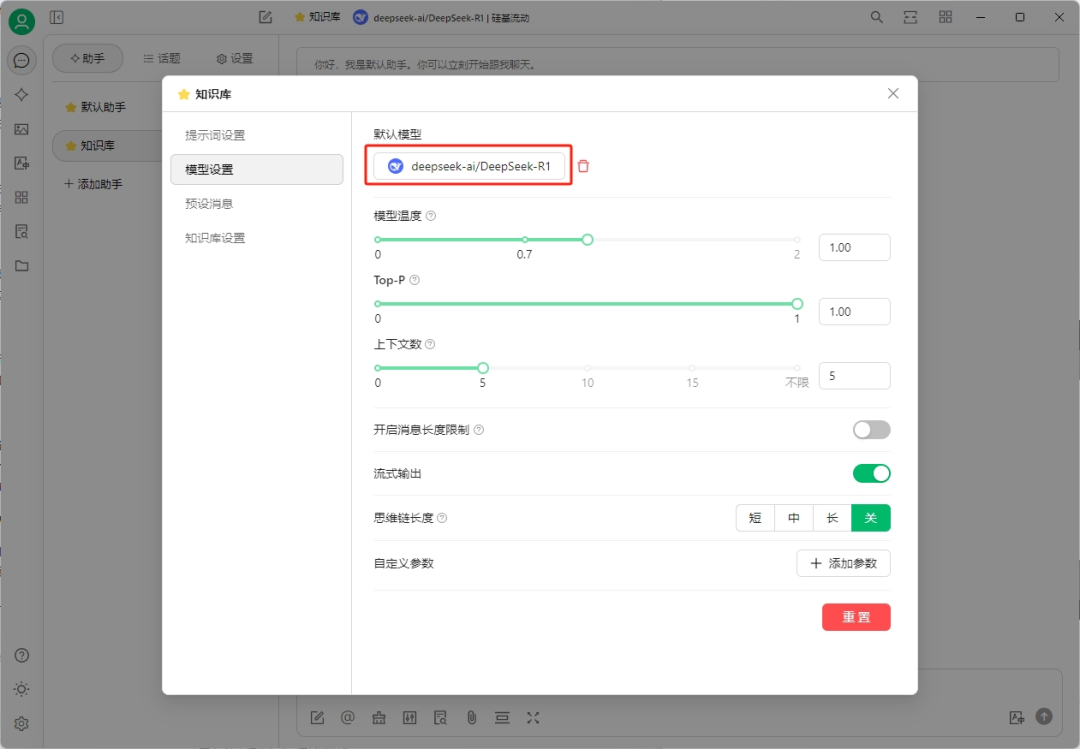Click the Top-P value field 1.00
Screen dimensions: 1080x749
tap(854, 311)
